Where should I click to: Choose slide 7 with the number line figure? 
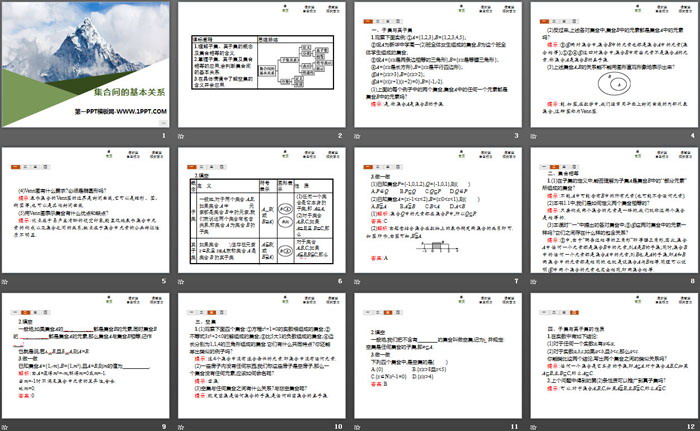pos(439,207)
